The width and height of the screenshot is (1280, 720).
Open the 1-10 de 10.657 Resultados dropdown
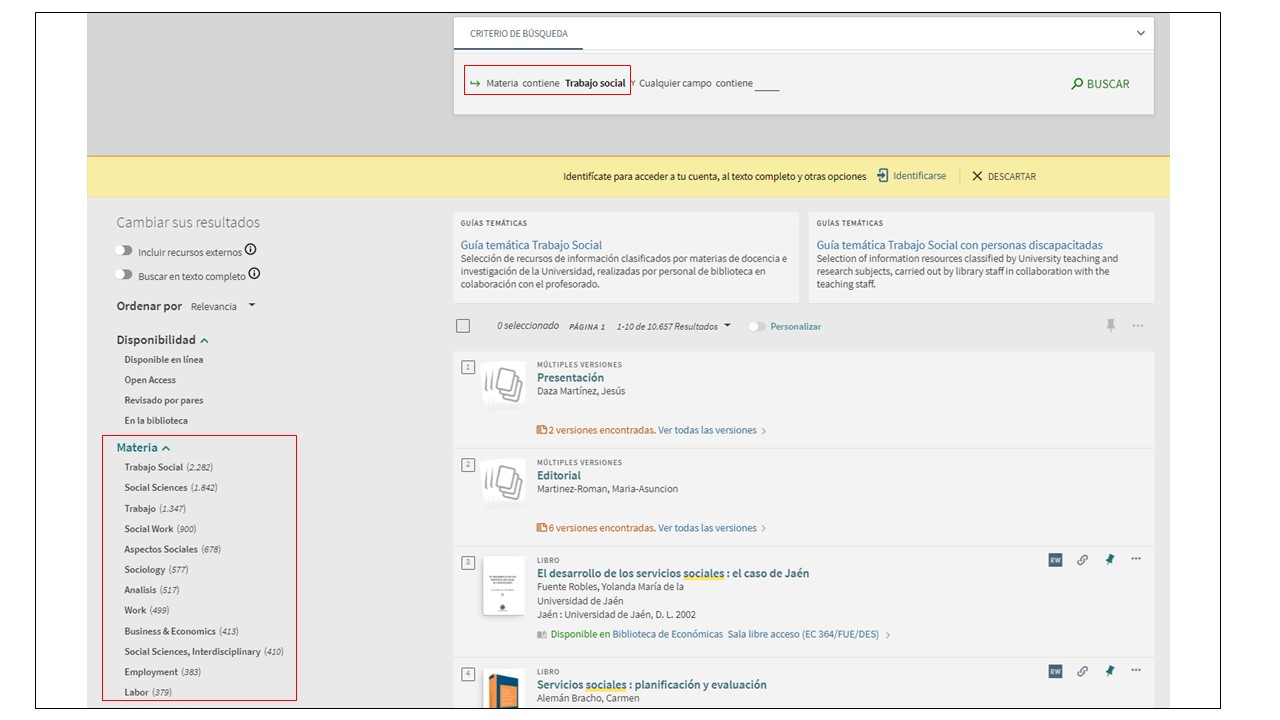tap(727, 326)
